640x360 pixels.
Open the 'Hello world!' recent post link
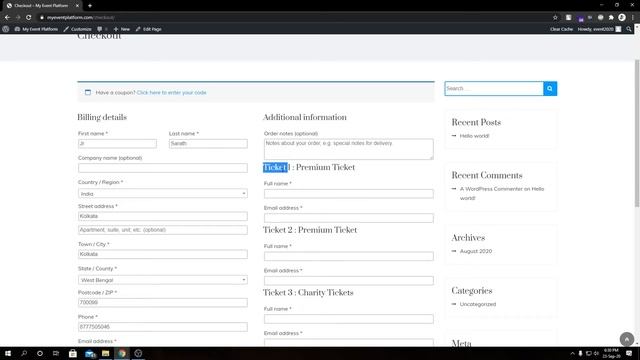tap(474, 136)
